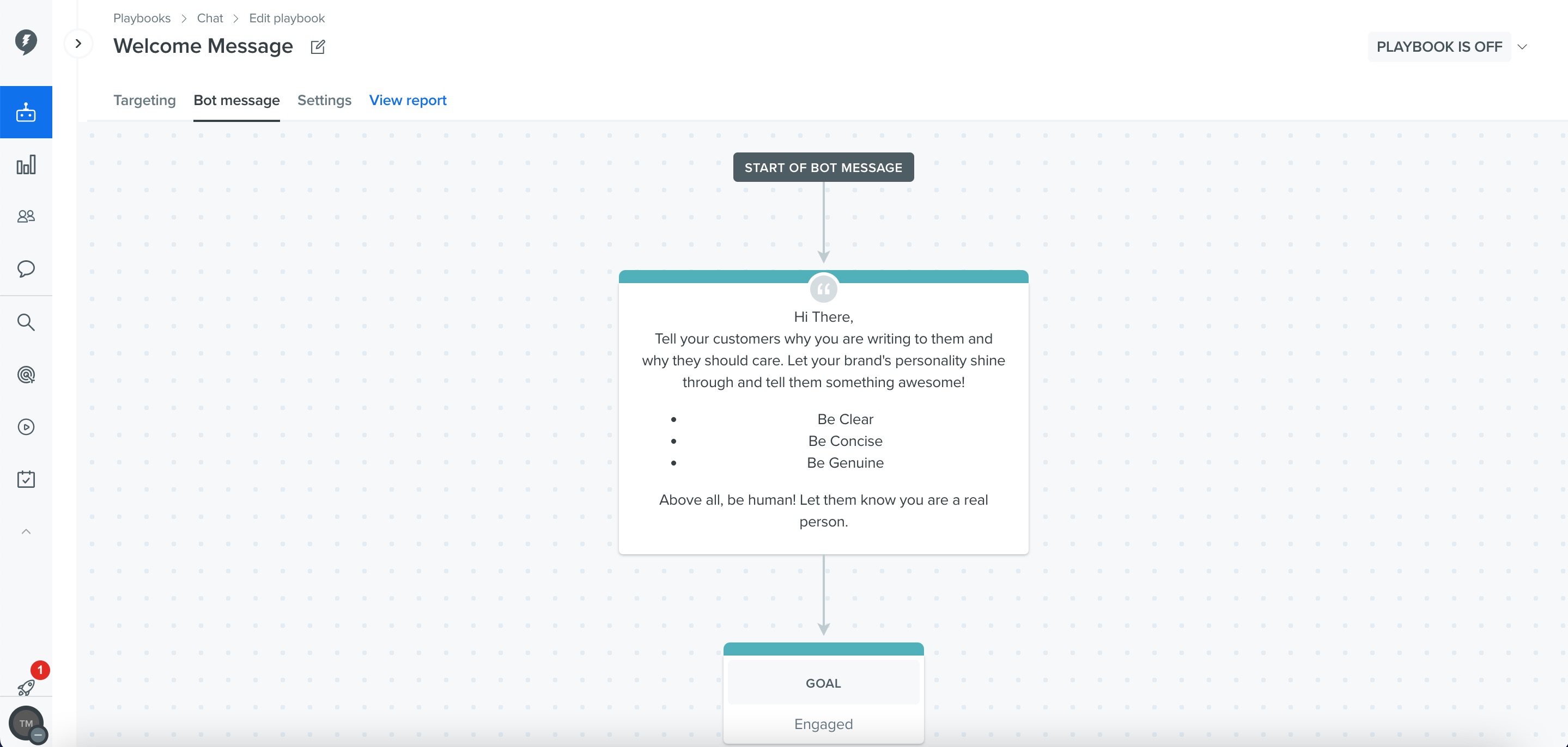Click the Be Clear bullet text
Viewport: 1568px width, 747px height.
tap(845, 419)
